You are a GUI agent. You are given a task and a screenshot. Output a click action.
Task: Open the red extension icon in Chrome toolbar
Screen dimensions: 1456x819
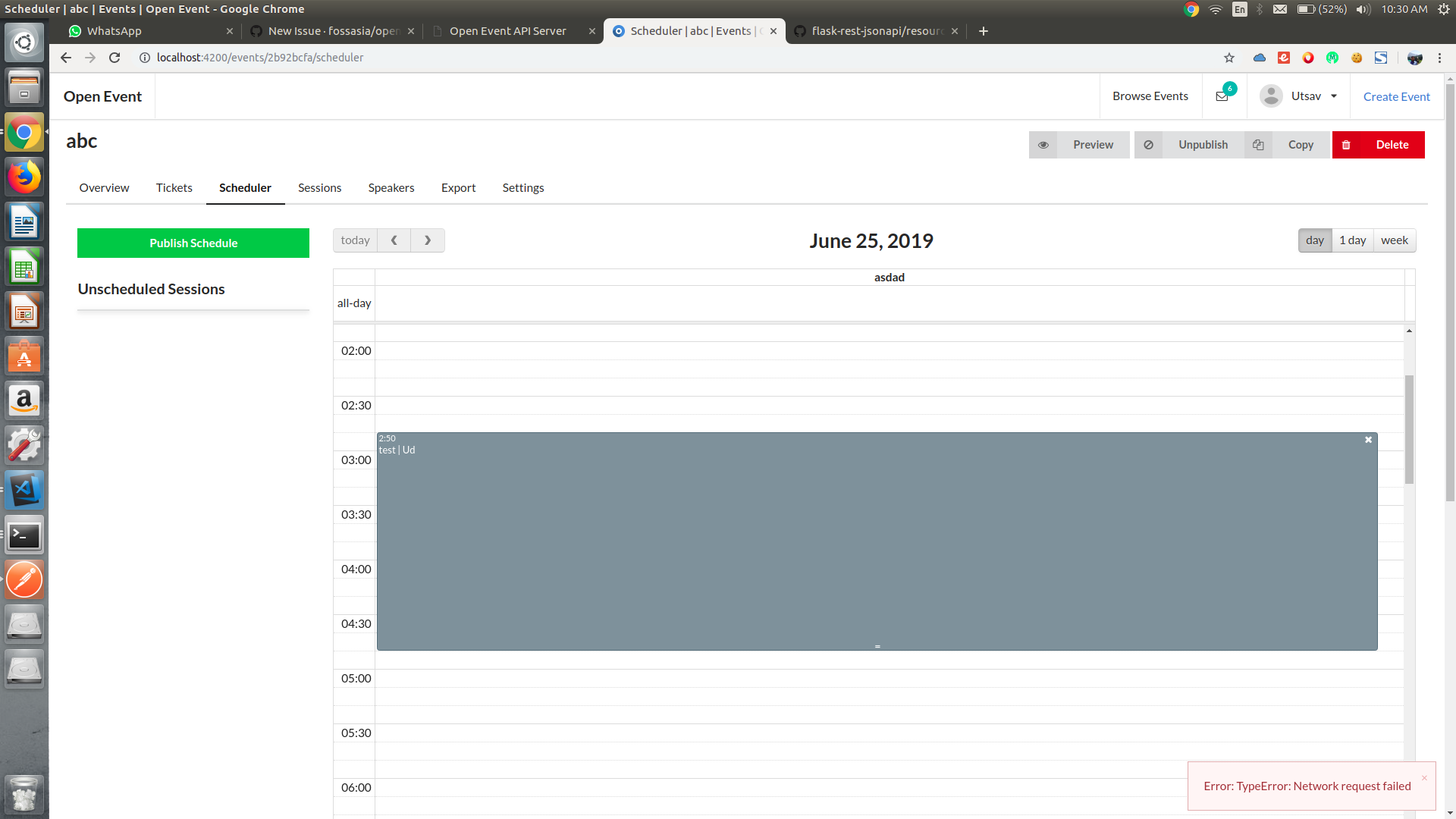[1284, 58]
